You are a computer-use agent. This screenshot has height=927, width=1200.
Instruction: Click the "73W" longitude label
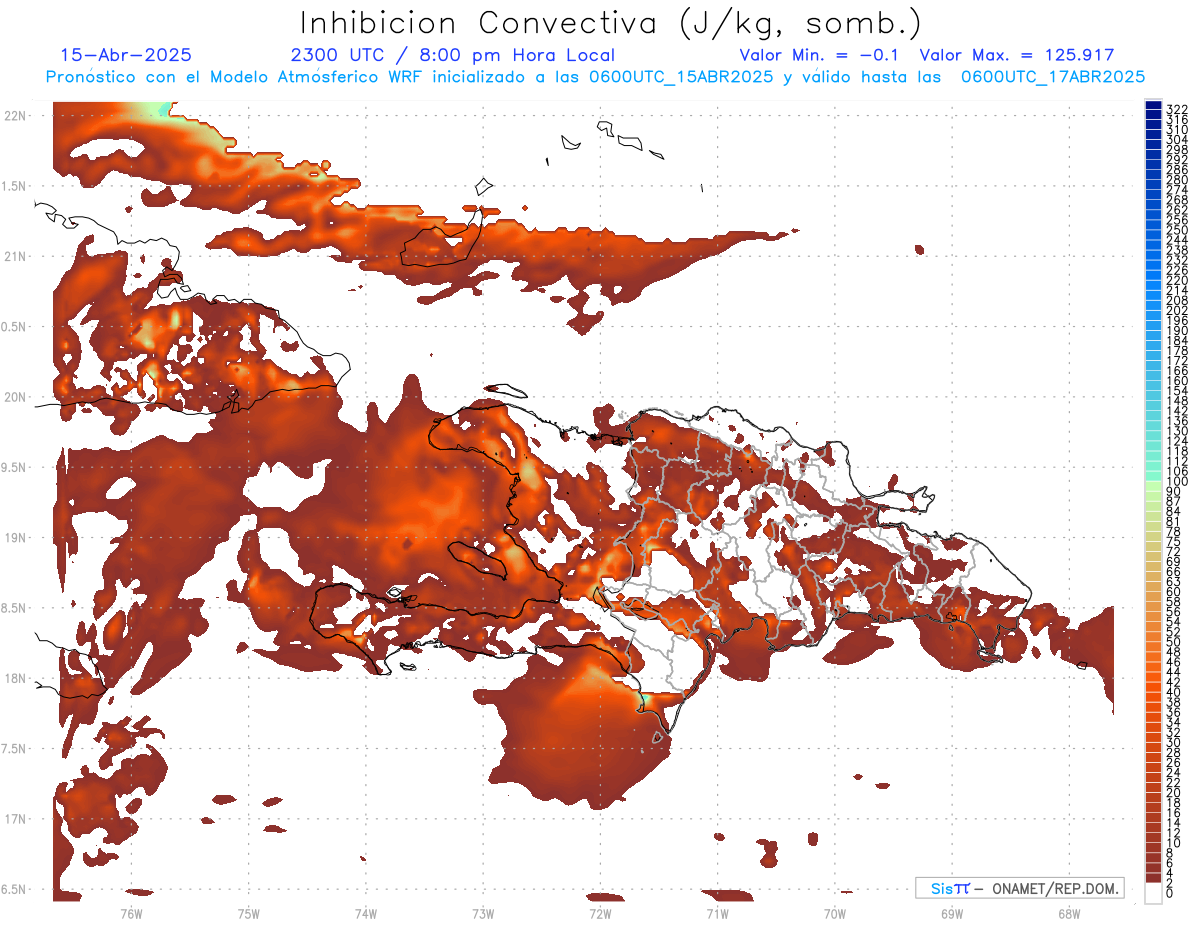[x=483, y=913]
